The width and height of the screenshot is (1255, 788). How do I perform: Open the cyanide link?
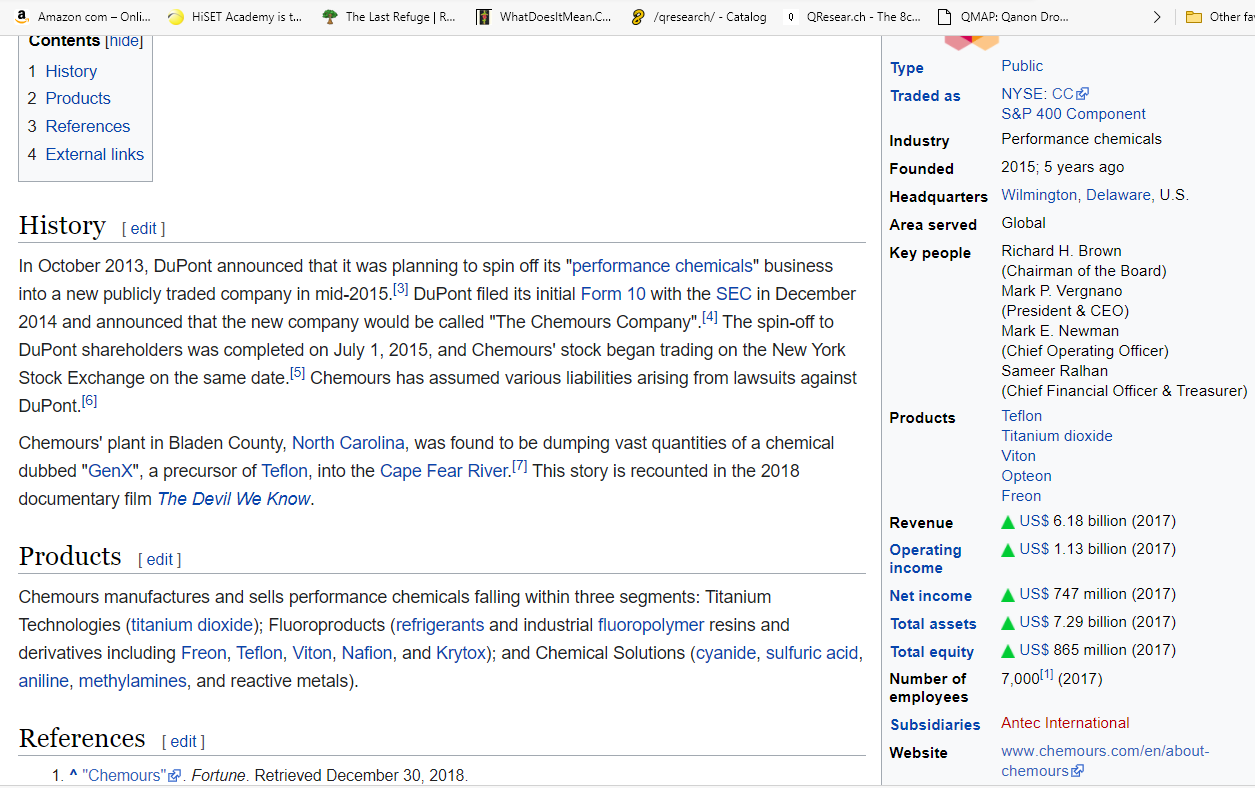point(726,653)
